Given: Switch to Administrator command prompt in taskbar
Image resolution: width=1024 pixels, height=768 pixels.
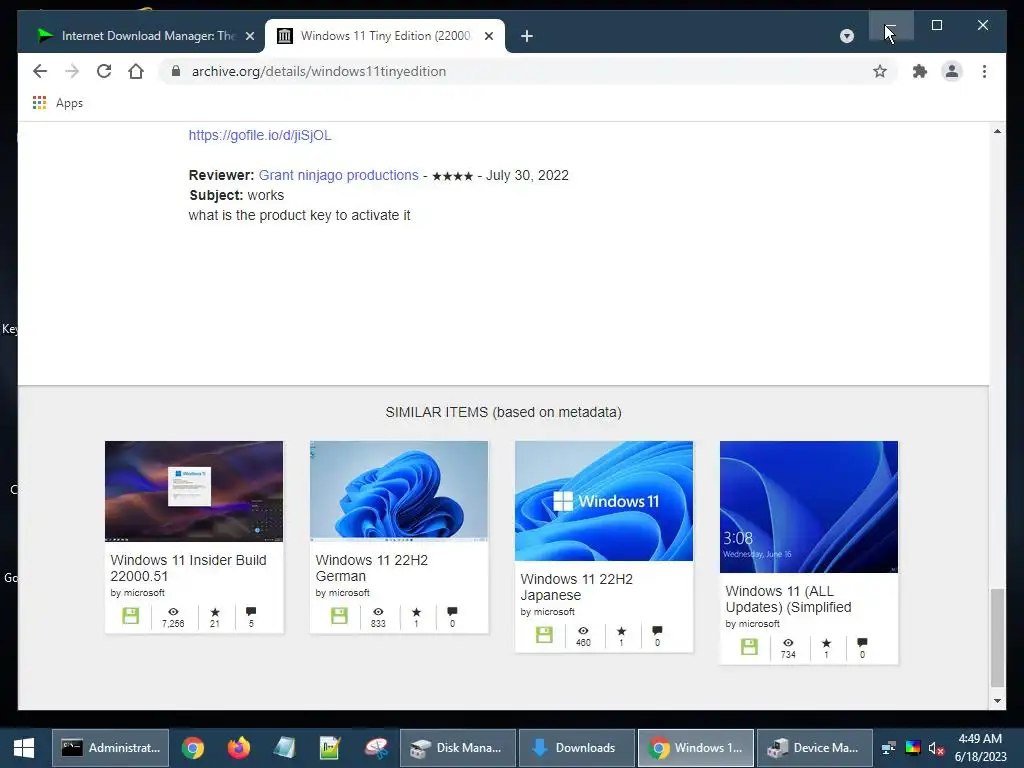Looking at the screenshot, I should 110,748.
